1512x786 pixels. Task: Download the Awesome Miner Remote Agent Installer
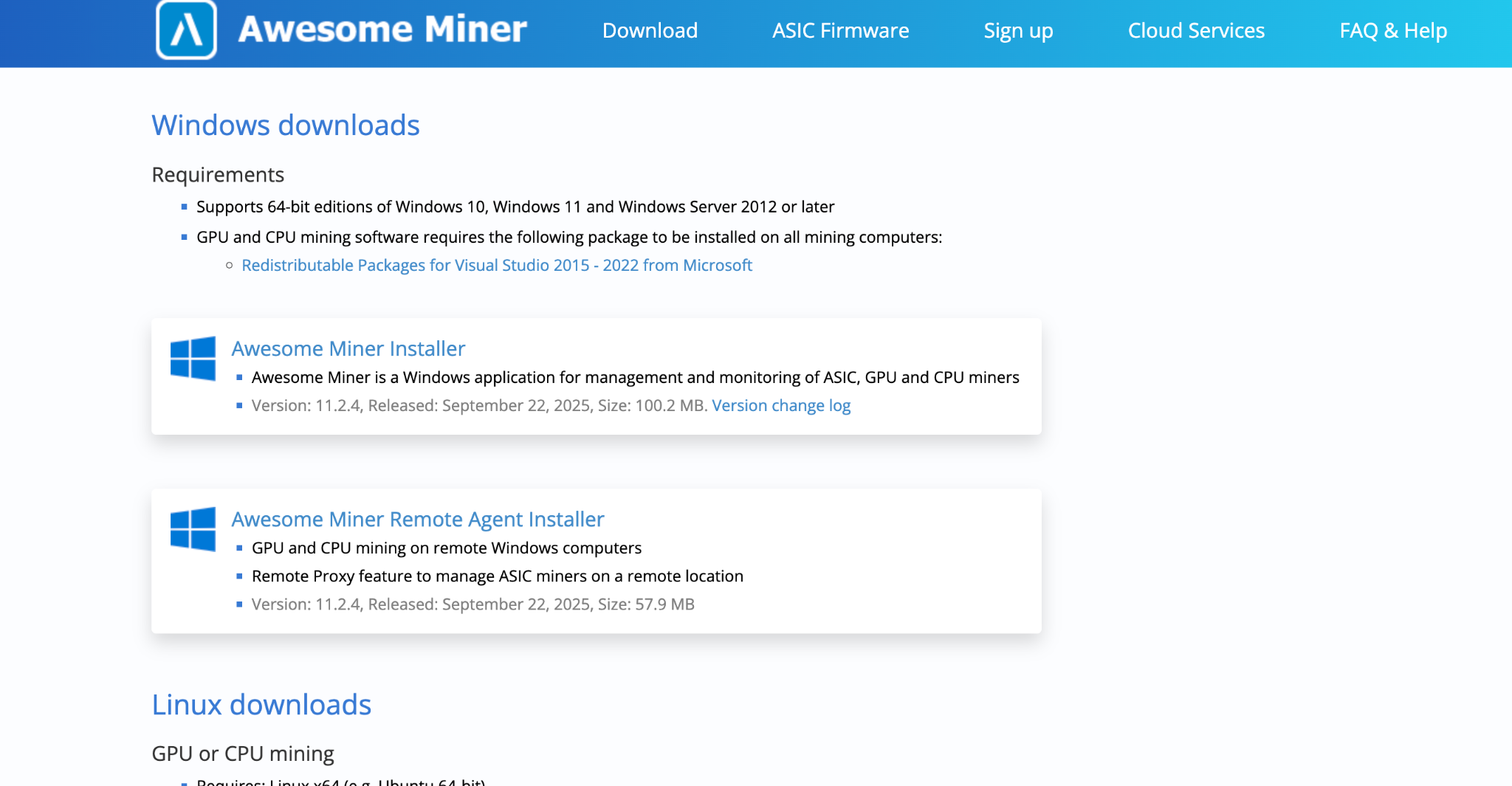pyautogui.click(x=417, y=519)
